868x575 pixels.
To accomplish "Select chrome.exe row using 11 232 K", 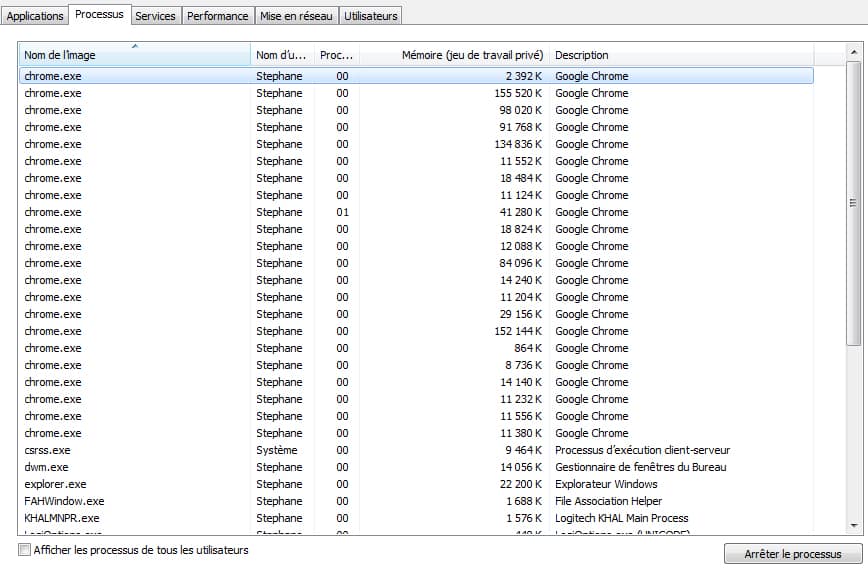I will tap(416, 399).
